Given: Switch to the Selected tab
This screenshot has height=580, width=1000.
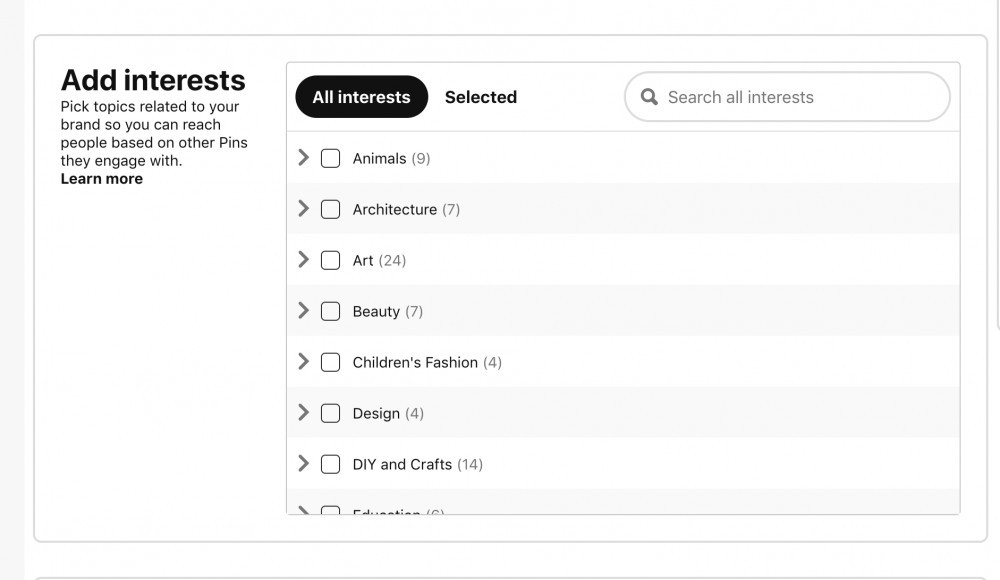Looking at the screenshot, I should 481,97.
